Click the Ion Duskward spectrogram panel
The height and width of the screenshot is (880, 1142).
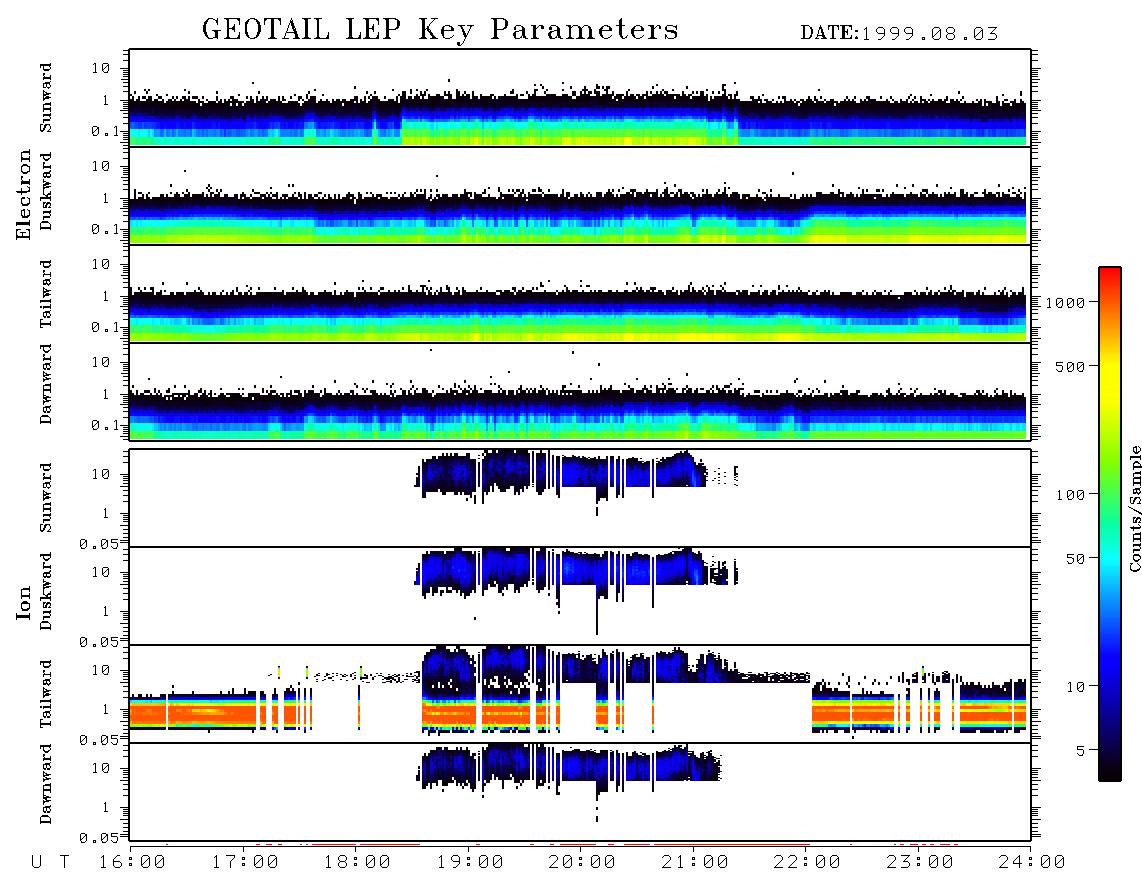580,595
